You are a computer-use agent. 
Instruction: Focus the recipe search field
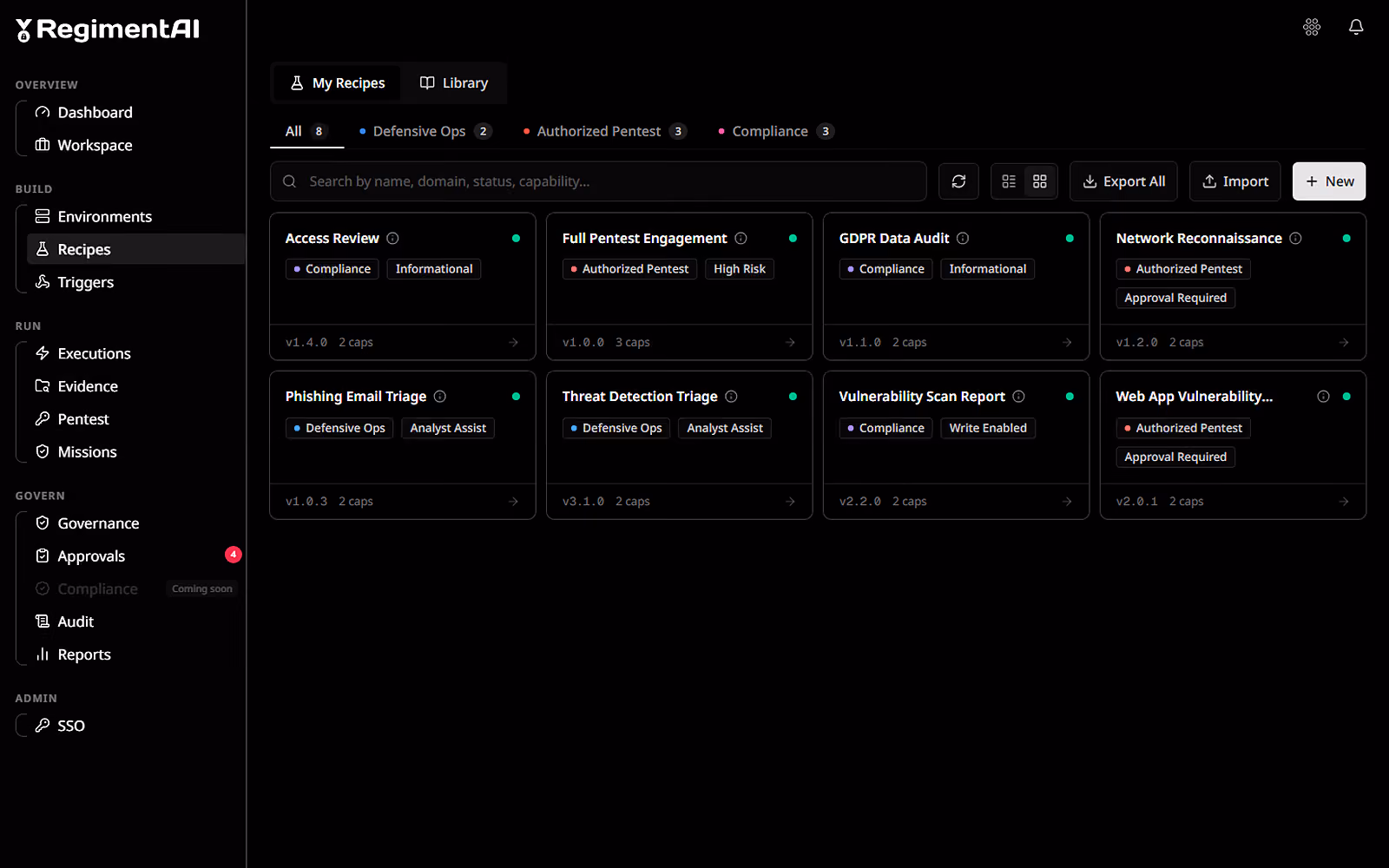[598, 181]
